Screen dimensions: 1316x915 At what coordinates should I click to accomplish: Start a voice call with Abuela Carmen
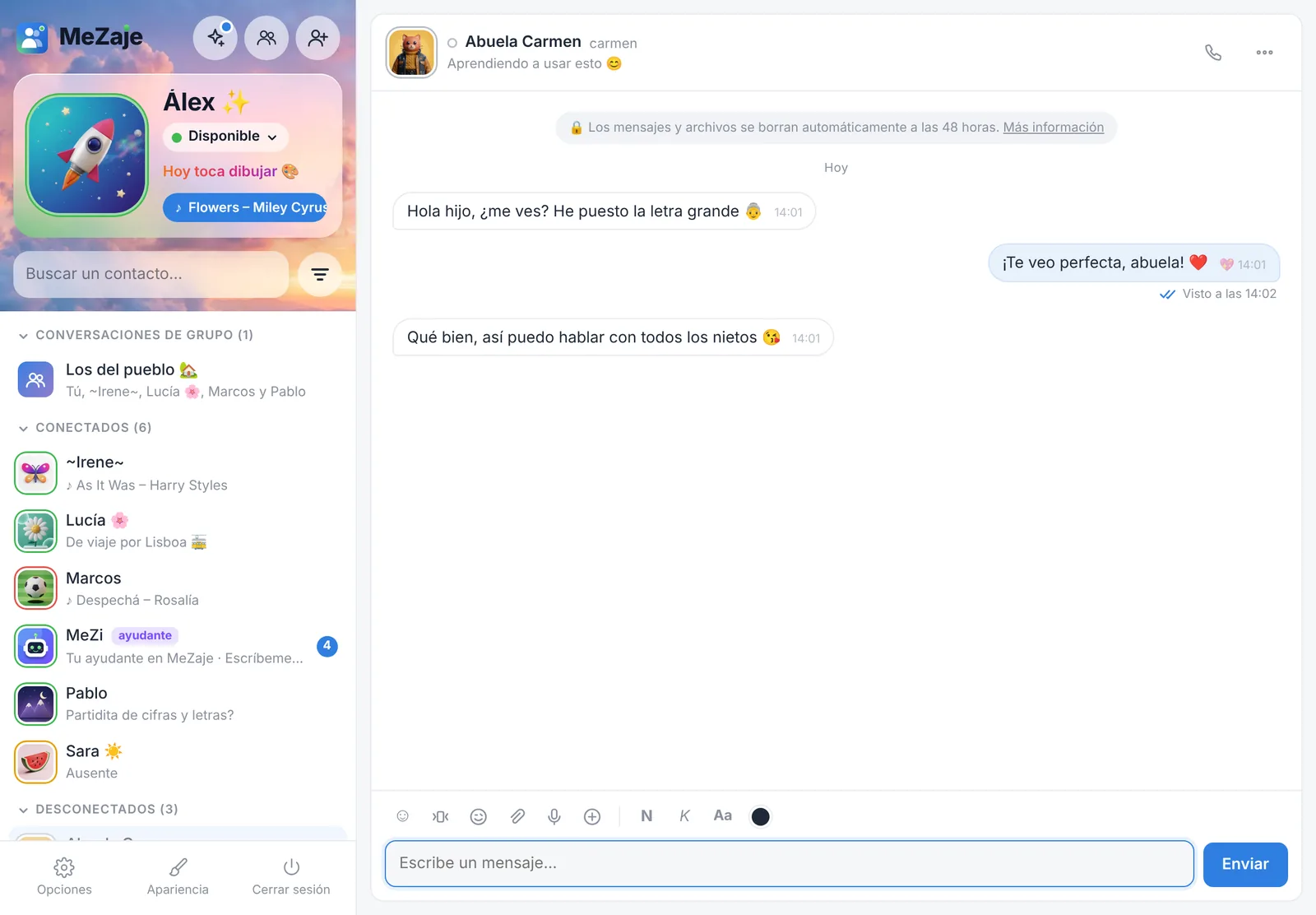[1213, 53]
